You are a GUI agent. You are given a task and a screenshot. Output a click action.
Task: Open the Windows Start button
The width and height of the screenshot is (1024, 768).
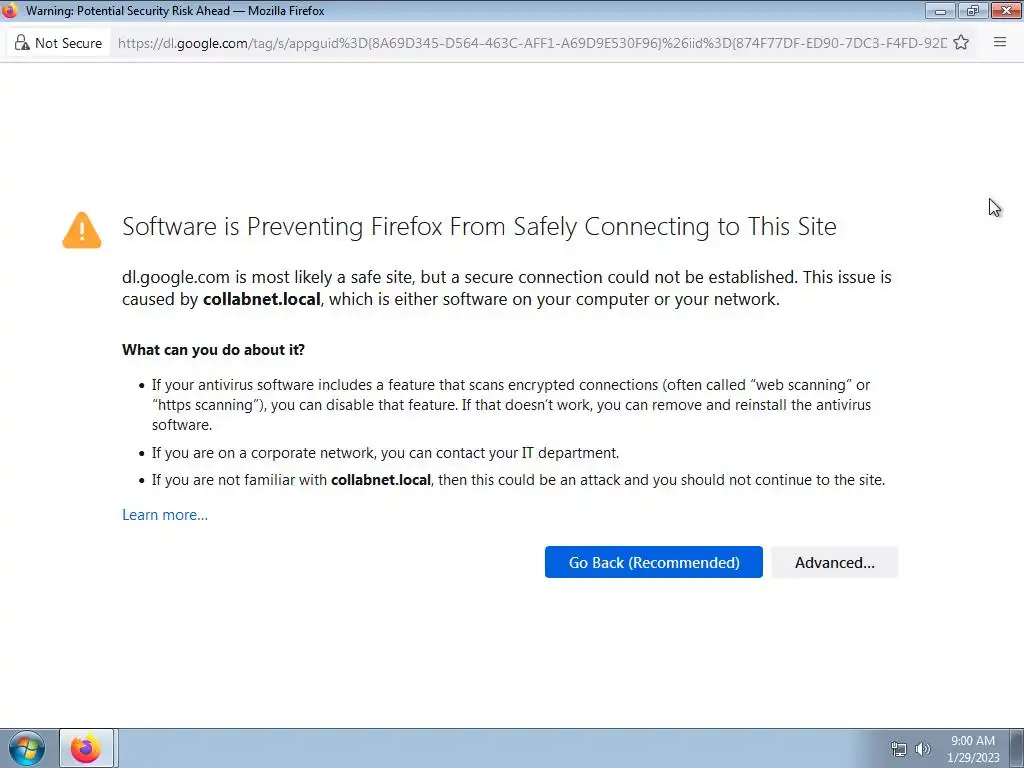coord(27,748)
